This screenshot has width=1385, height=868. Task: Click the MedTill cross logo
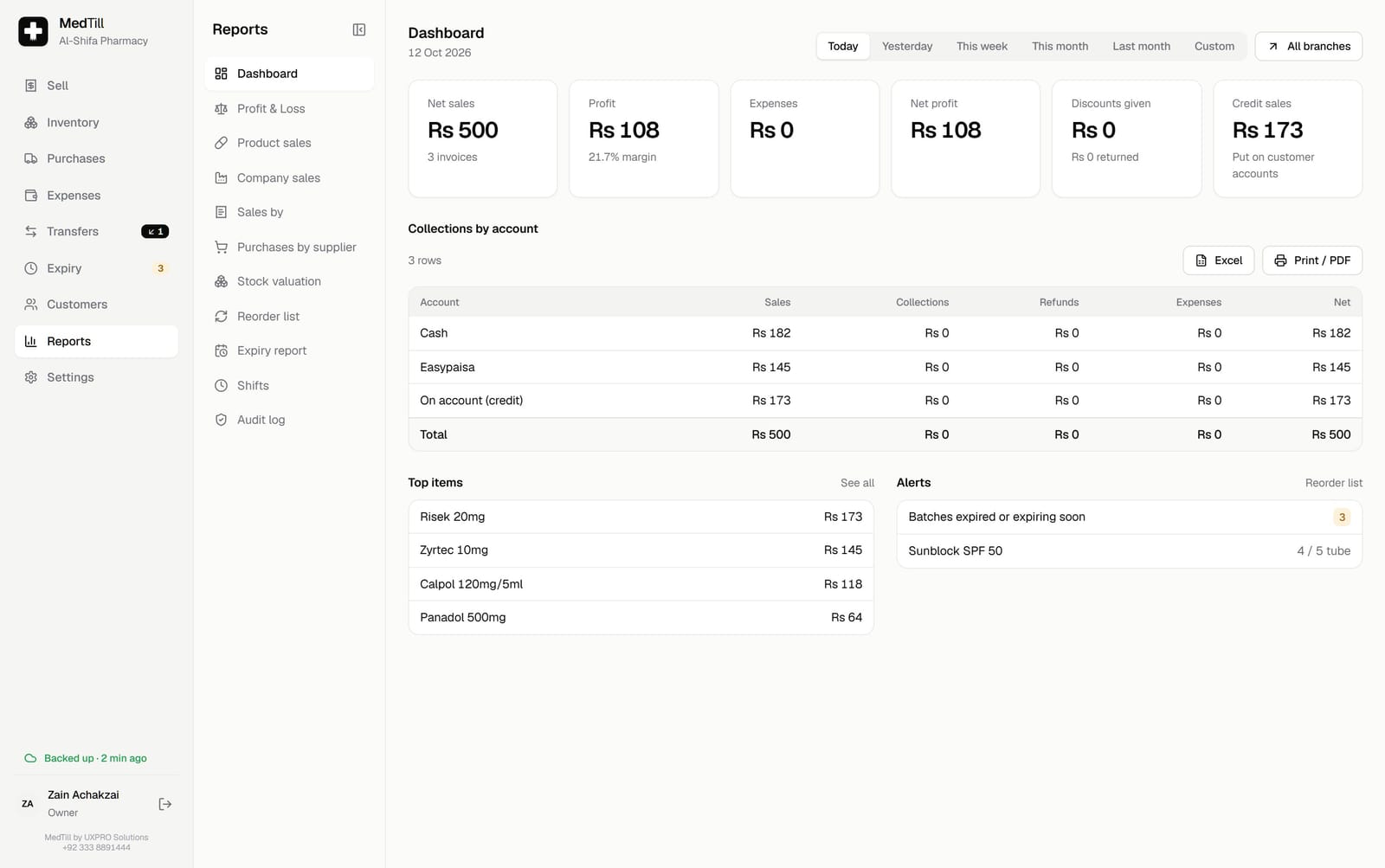pyautogui.click(x=33, y=31)
